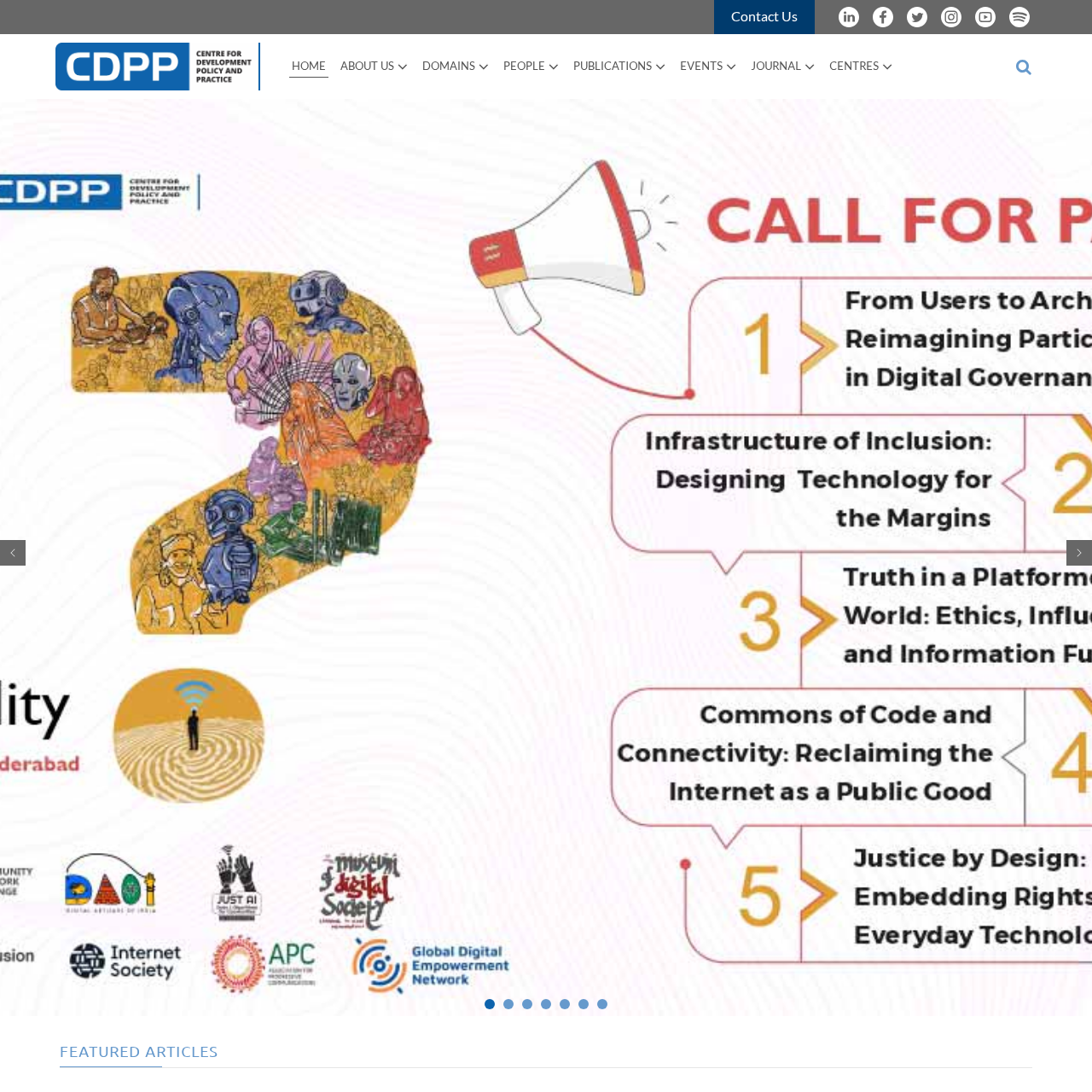Image resolution: width=1092 pixels, height=1092 pixels.
Task: Open the LinkedIn social icon
Action: tap(849, 17)
